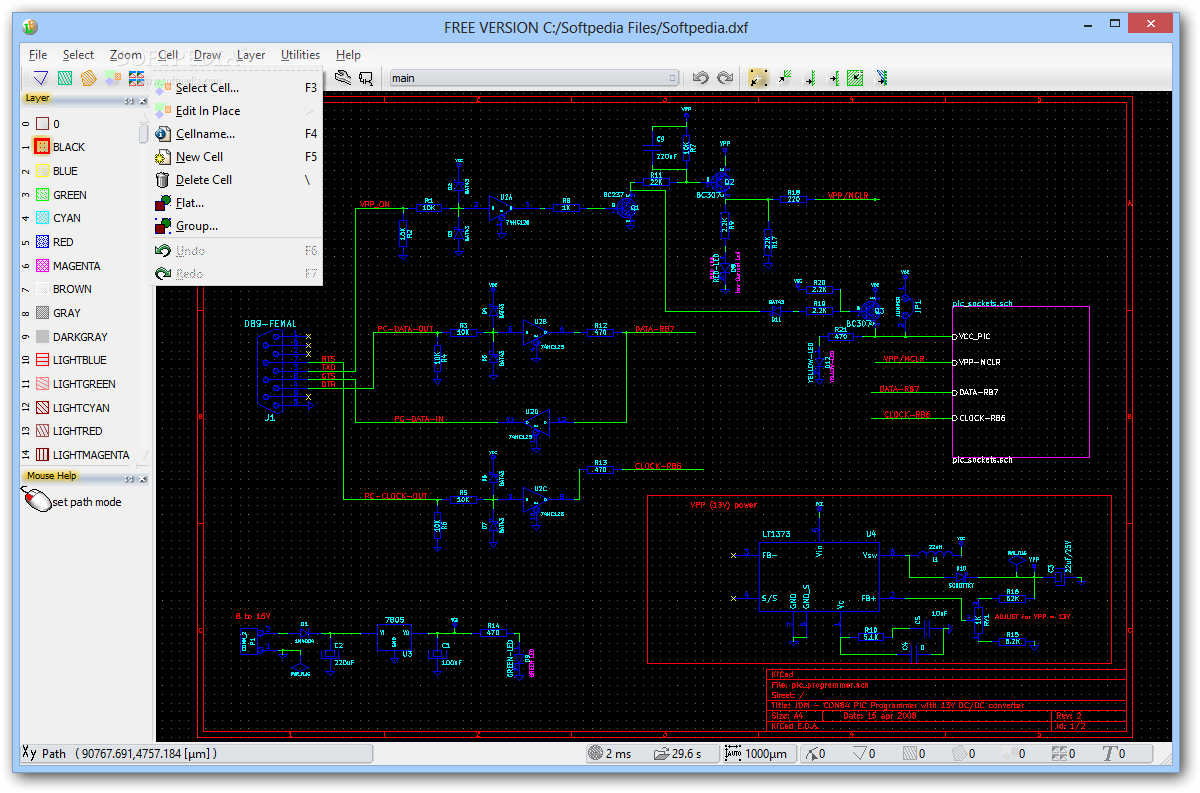1200x793 pixels.
Task: Open the Utilities menu
Action: (x=300, y=55)
